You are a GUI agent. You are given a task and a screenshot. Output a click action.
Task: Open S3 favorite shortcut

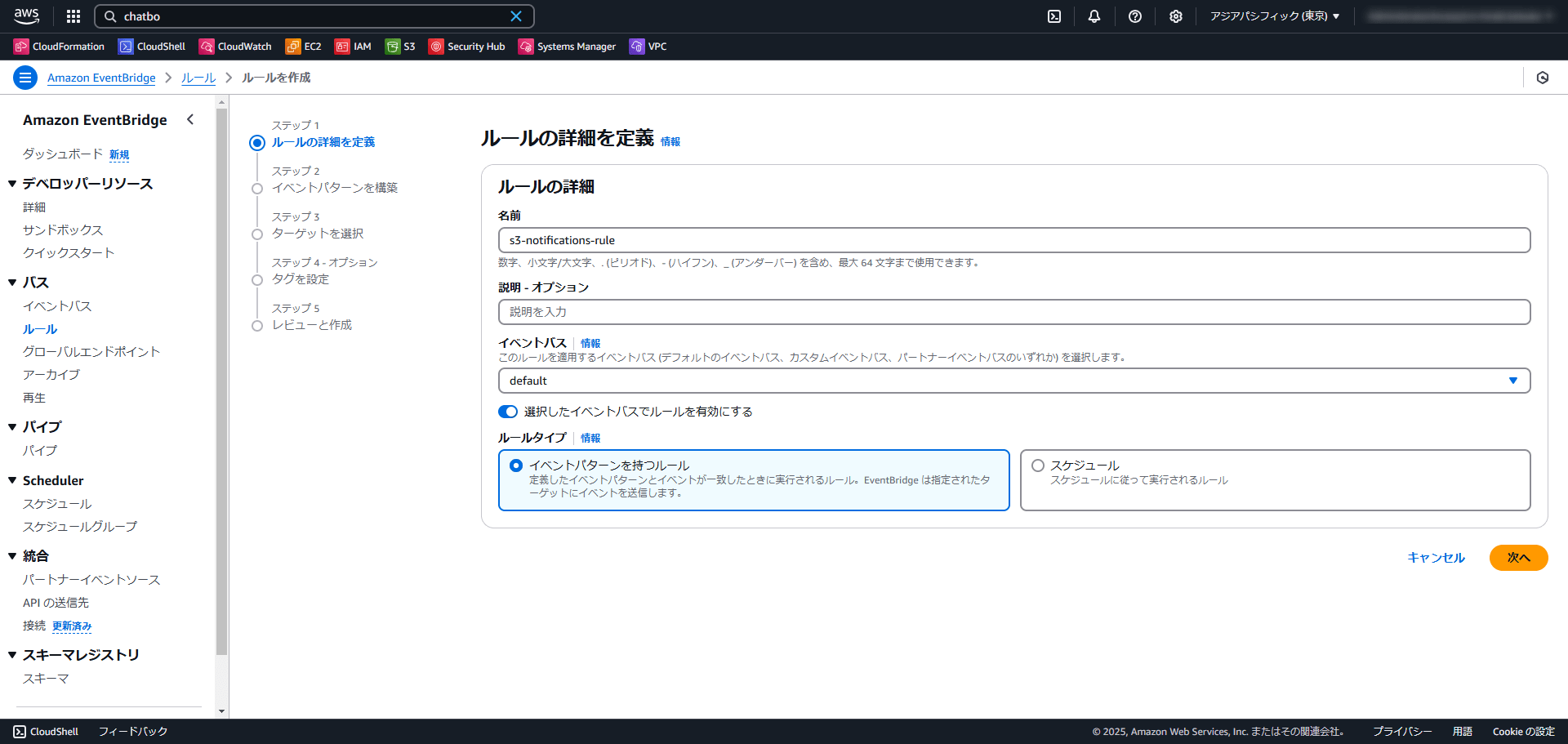400,47
